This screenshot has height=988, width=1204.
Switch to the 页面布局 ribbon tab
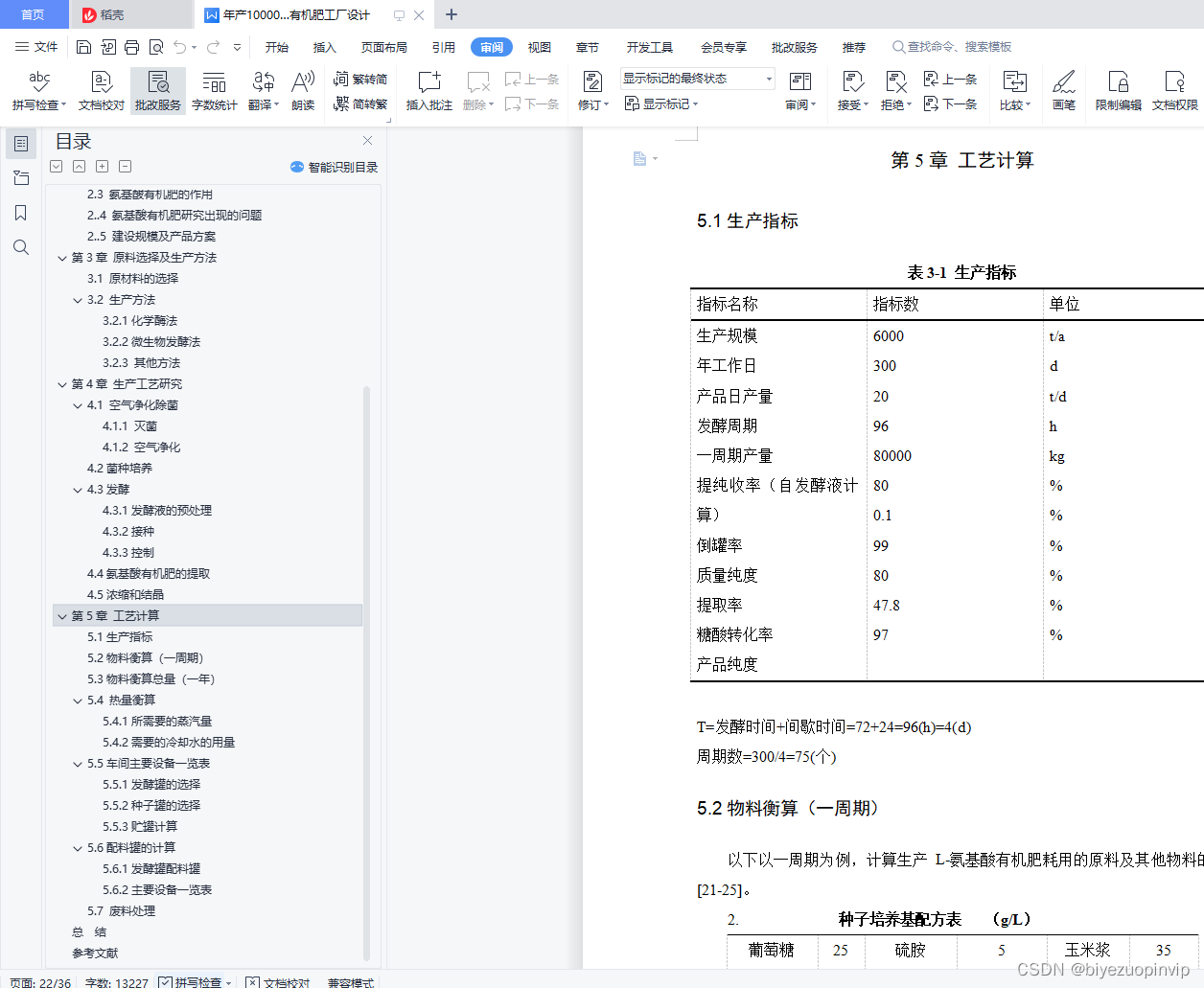[383, 47]
